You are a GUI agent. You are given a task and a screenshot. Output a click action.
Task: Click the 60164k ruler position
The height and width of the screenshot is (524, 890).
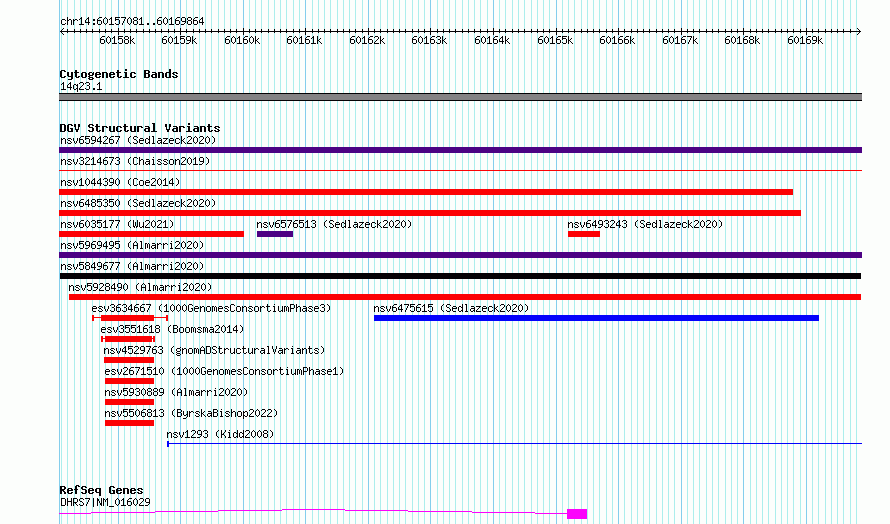pos(492,40)
